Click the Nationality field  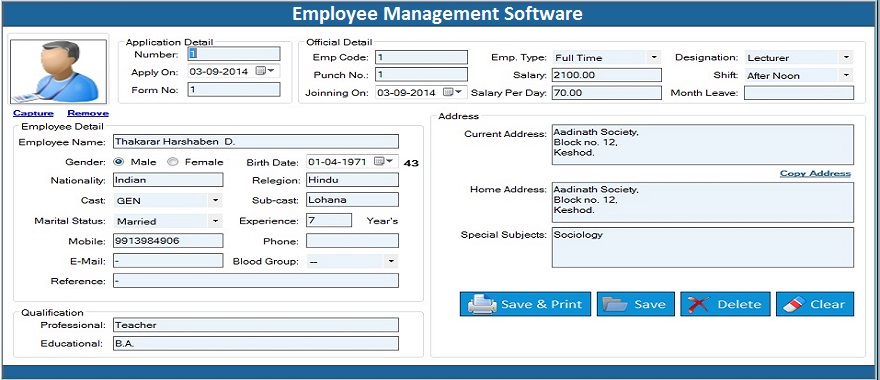tap(168, 180)
